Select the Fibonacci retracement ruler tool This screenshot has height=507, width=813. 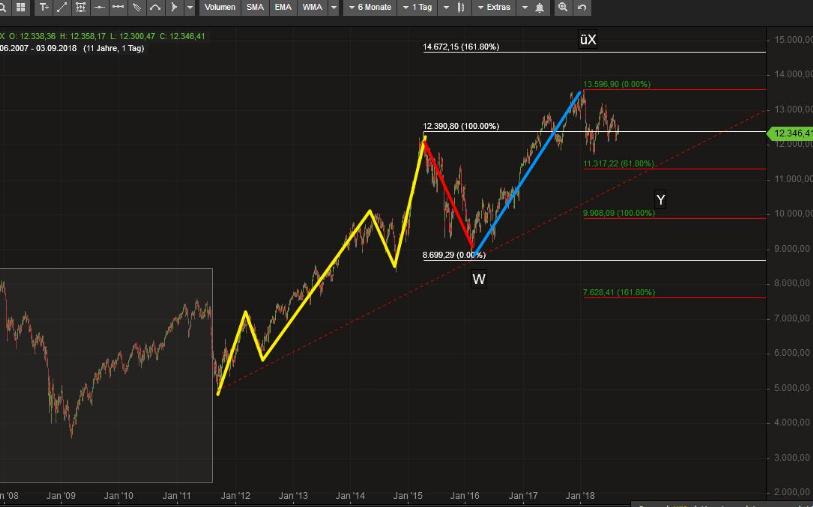(136, 7)
